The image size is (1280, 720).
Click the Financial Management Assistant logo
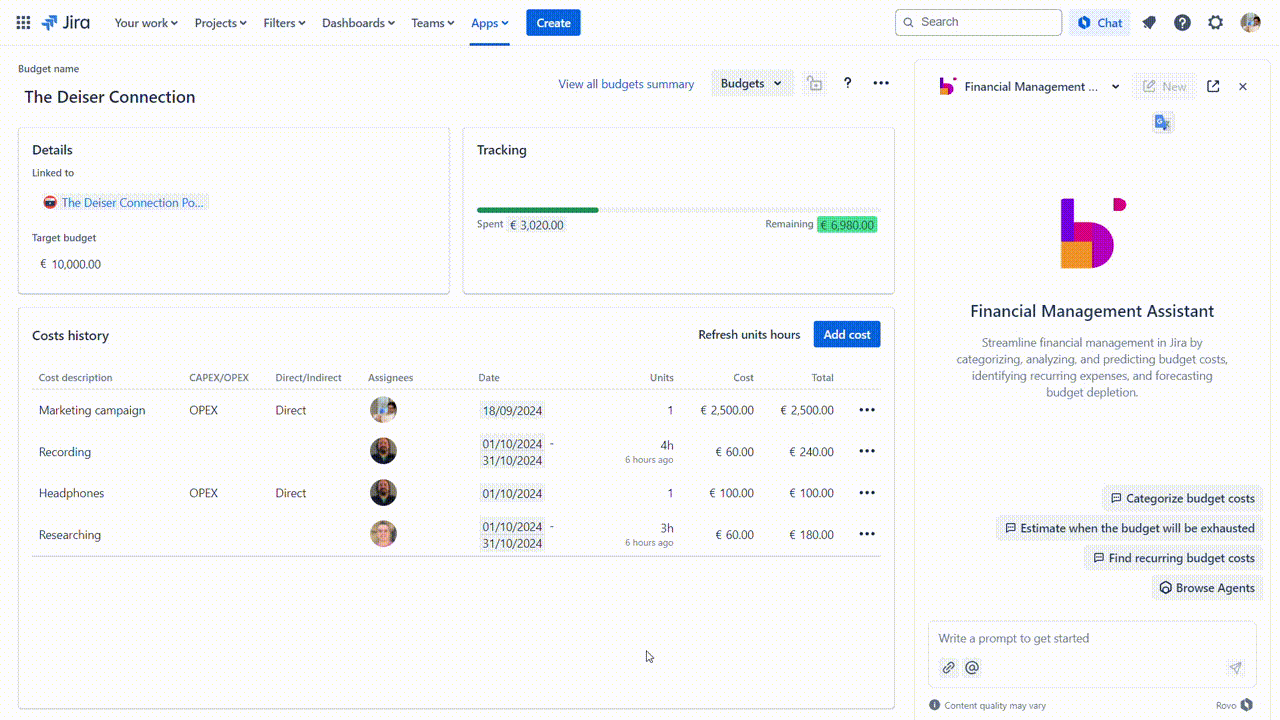(1093, 232)
